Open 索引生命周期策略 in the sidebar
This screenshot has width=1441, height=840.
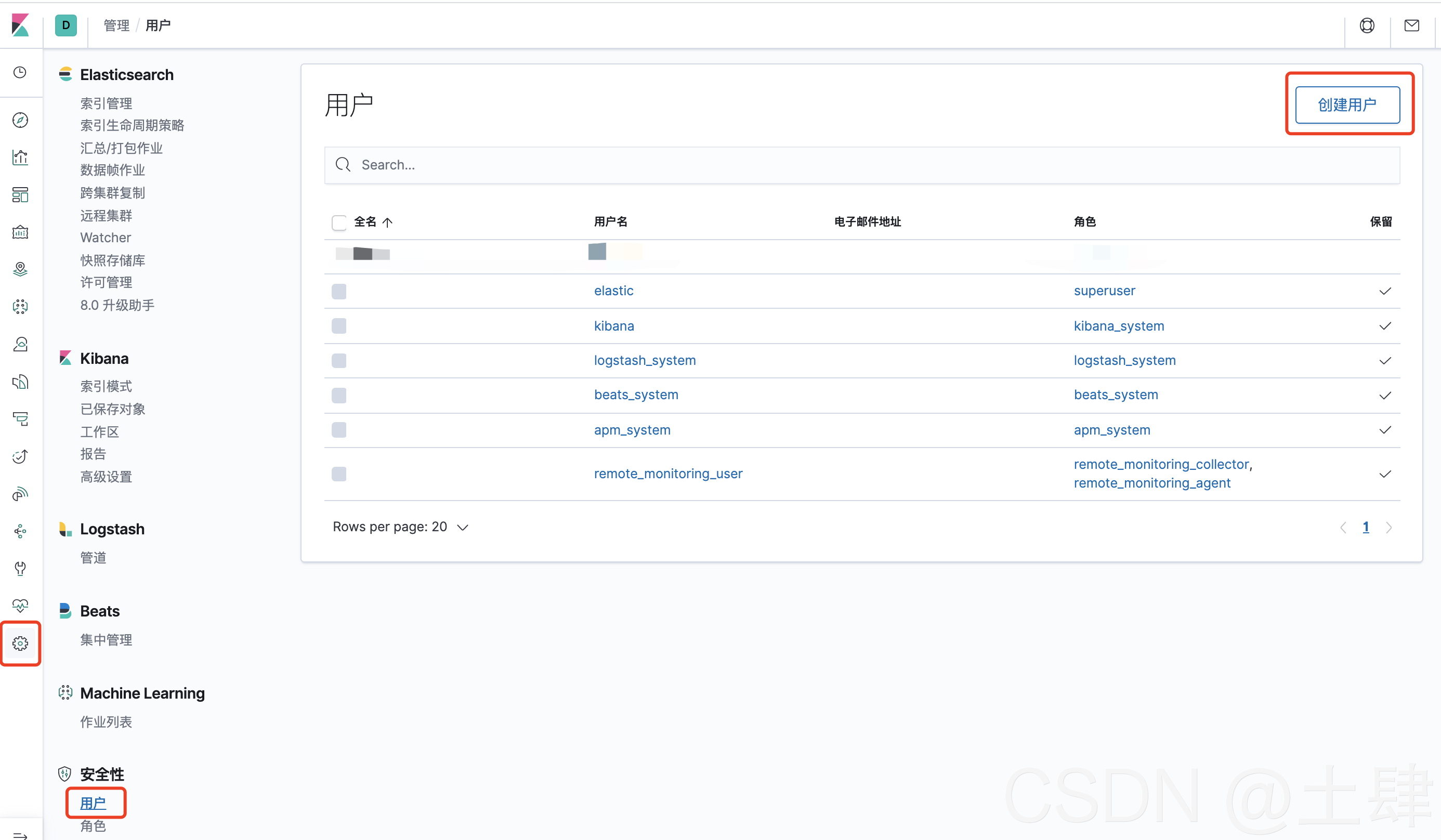(132, 125)
